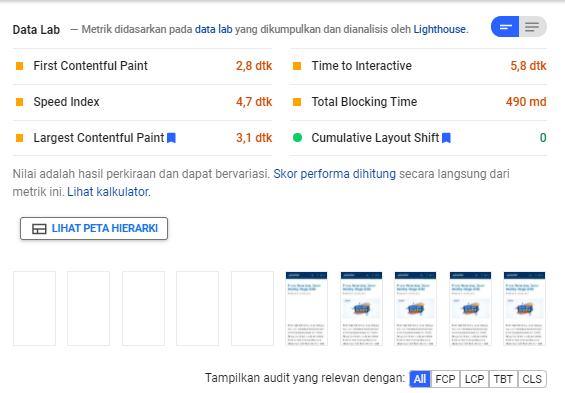The height and width of the screenshot is (393, 565).
Task: Select the TBT audit filter
Action: click(x=503, y=379)
